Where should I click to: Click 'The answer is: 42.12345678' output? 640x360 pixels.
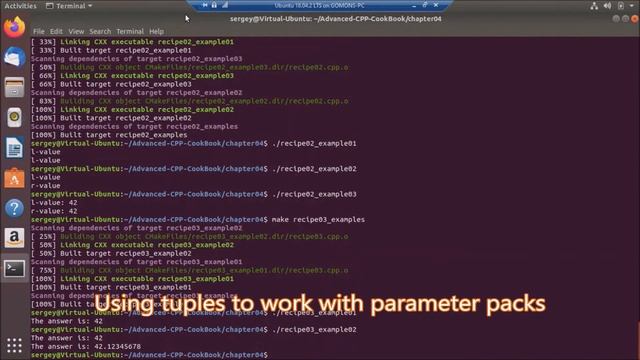(x=86, y=347)
